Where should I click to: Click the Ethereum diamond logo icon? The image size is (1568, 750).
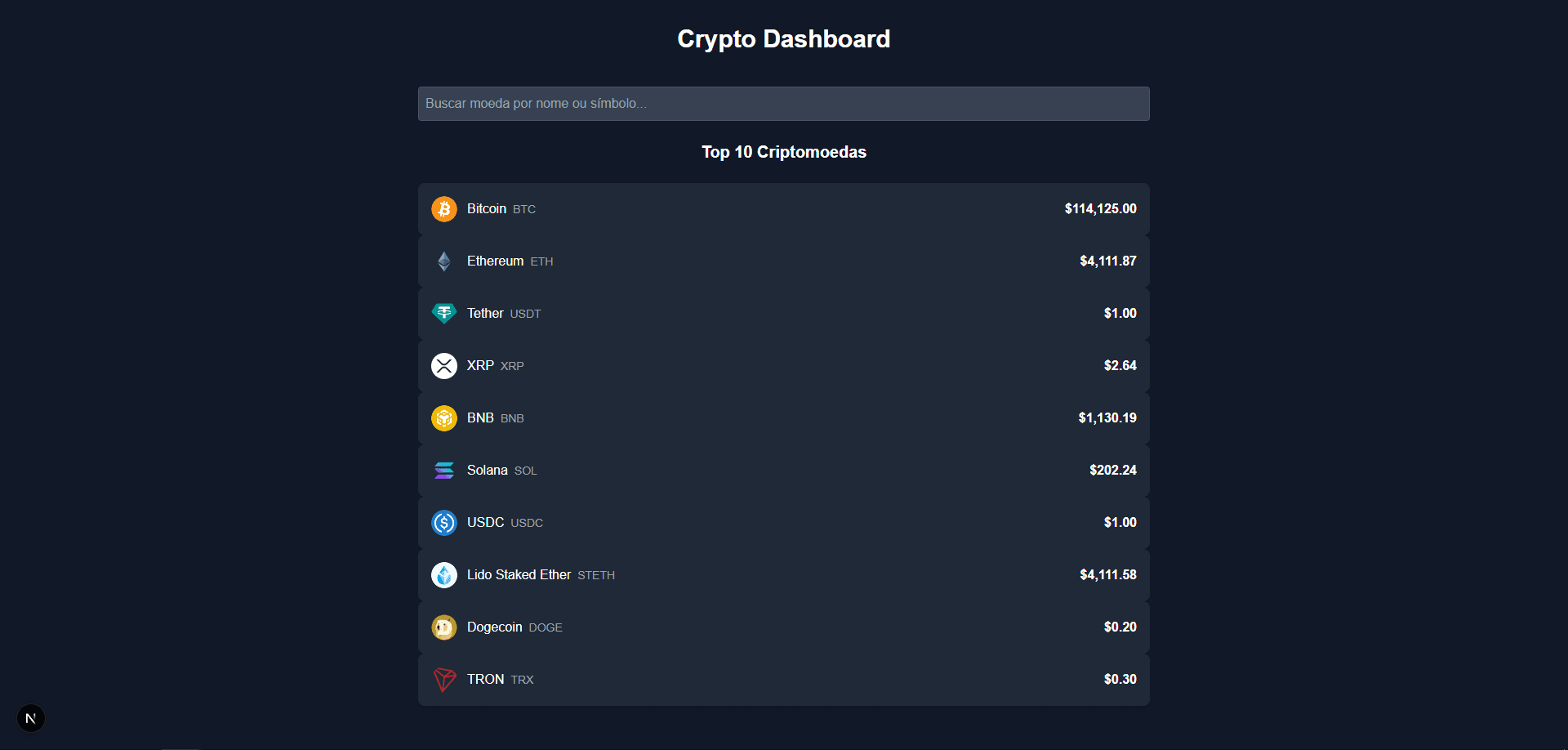[444, 261]
